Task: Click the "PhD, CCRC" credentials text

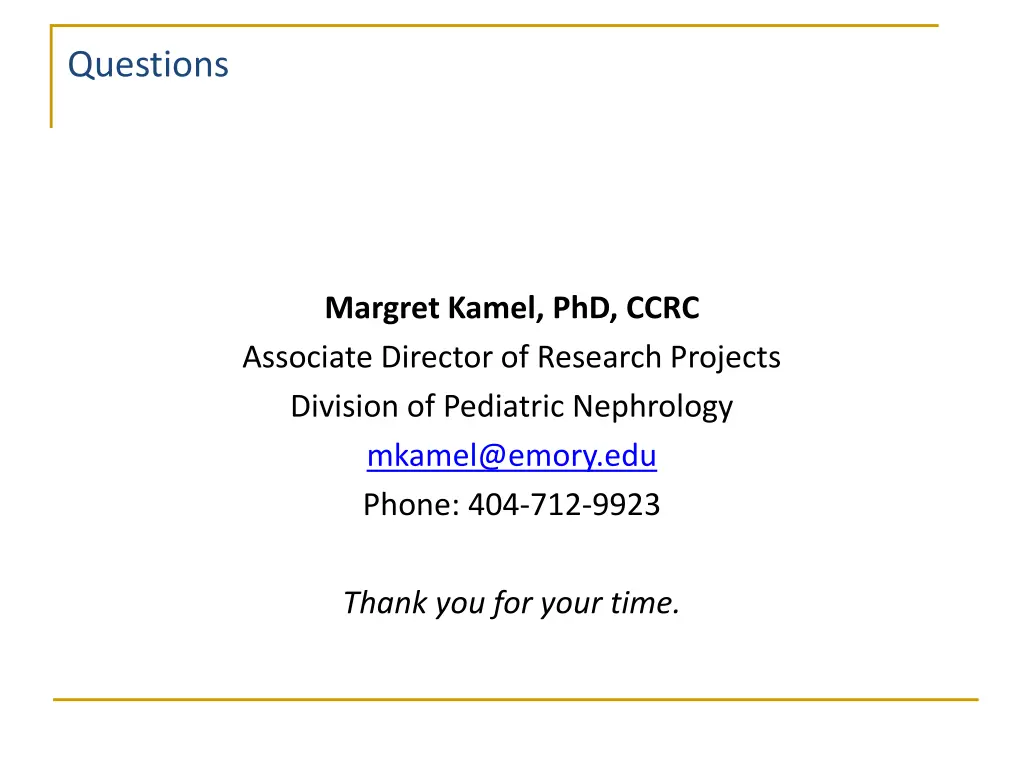Action: click(626, 308)
